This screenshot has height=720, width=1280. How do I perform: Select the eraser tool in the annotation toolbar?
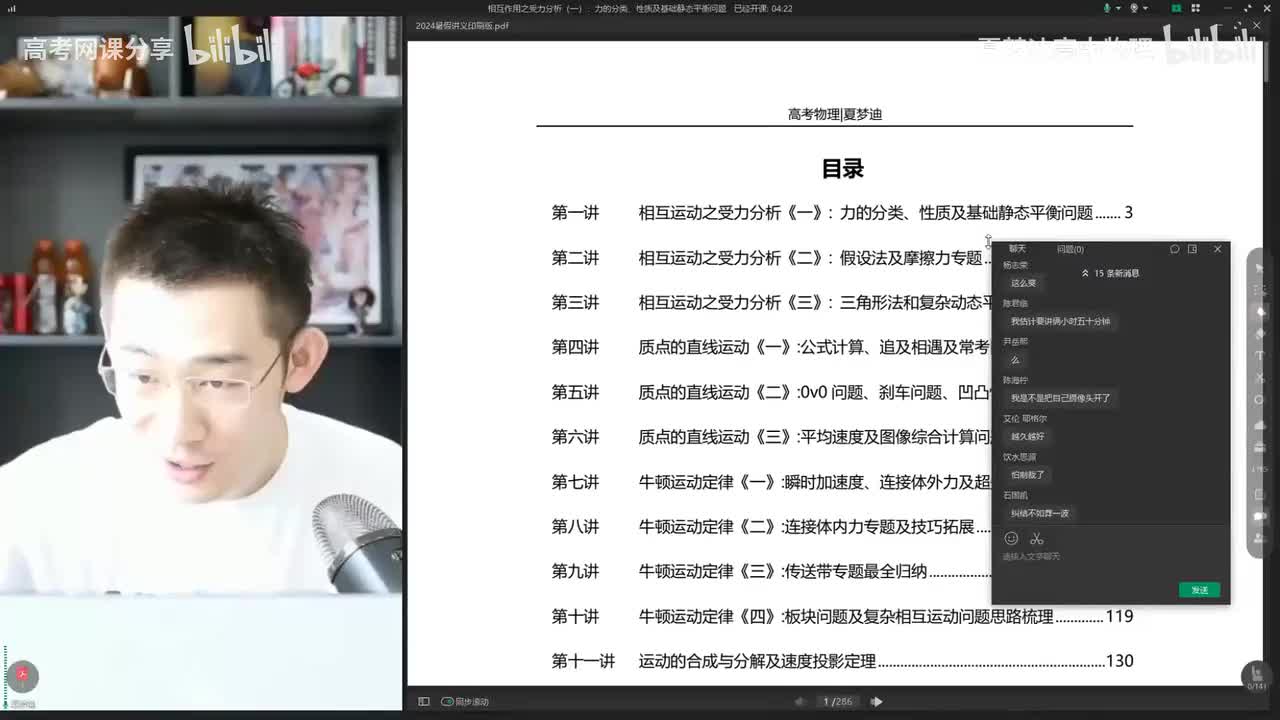pos(1260,334)
